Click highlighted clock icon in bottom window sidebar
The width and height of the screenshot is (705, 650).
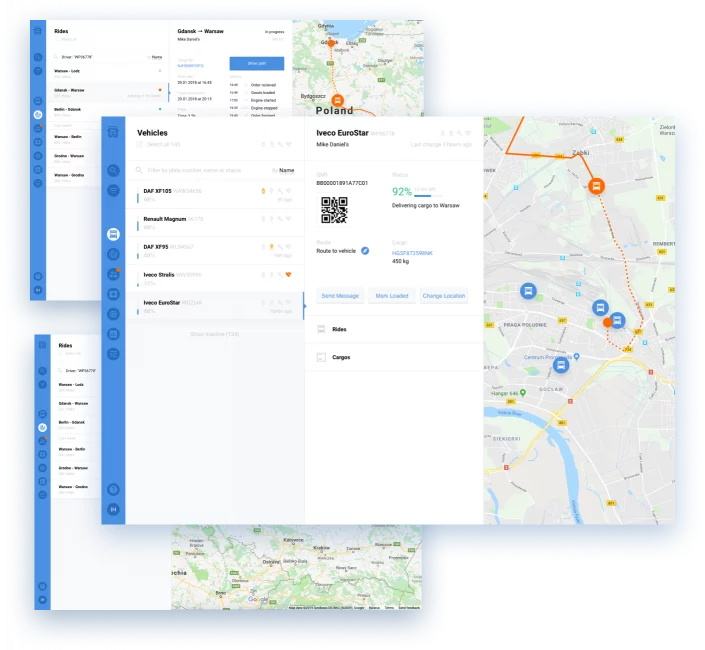coord(42,427)
